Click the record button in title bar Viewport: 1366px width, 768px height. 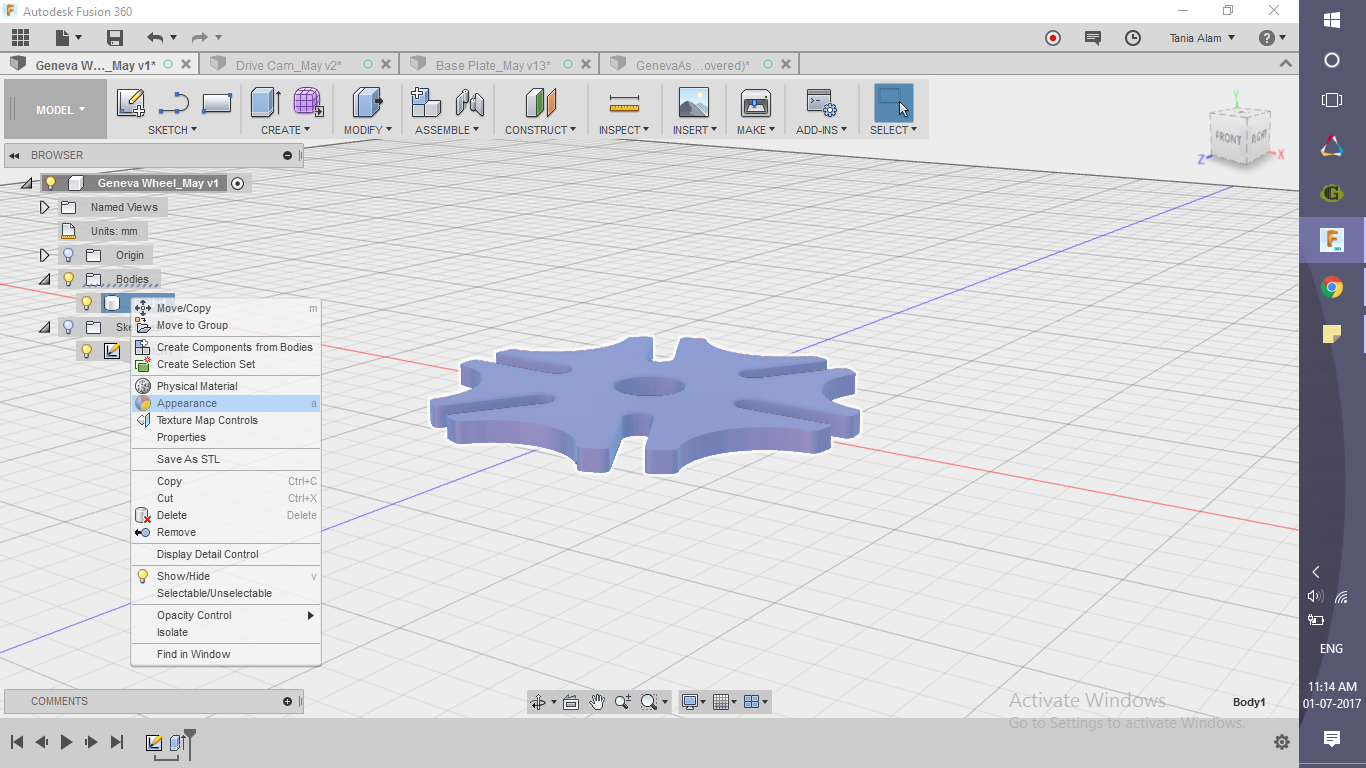coord(1052,38)
